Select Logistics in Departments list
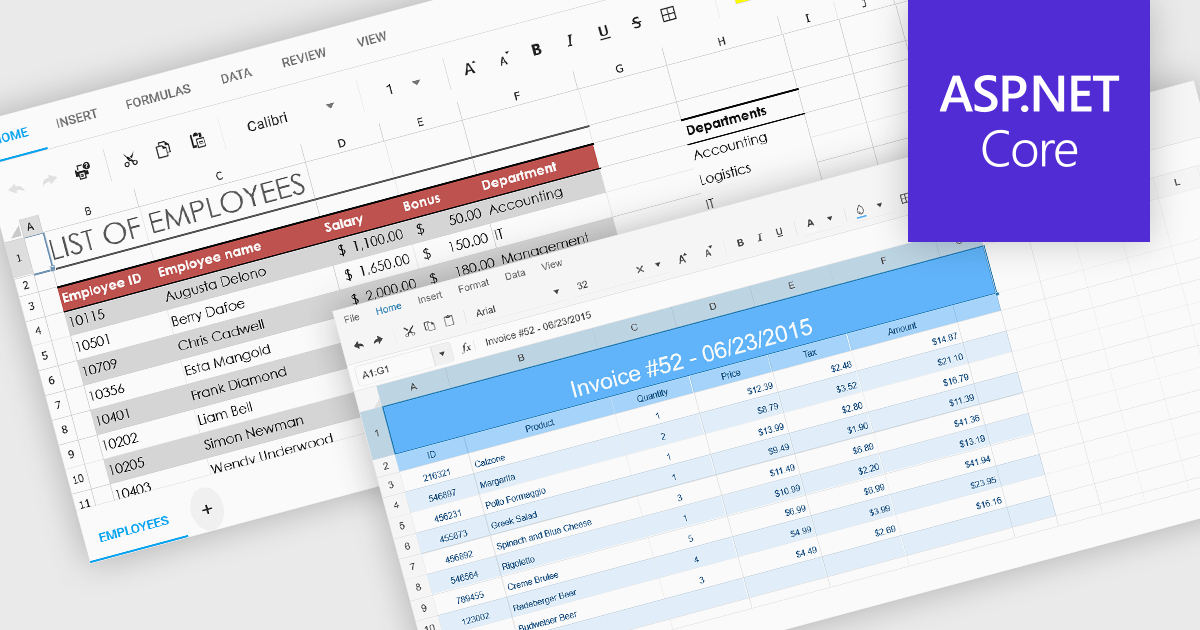This screenshot has width=1200, height=630. [x=725, y=175]
